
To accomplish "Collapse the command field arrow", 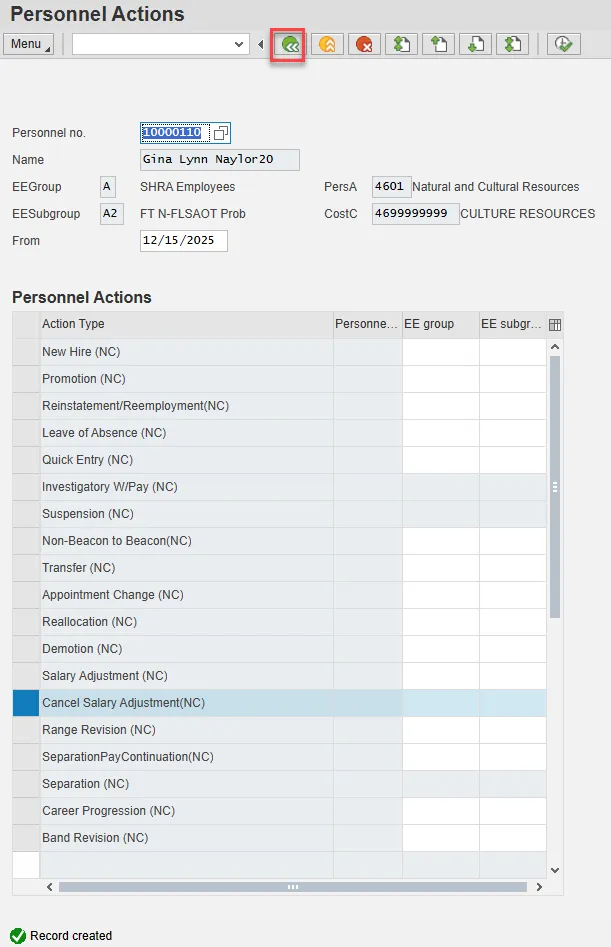I will pos(261,44).
